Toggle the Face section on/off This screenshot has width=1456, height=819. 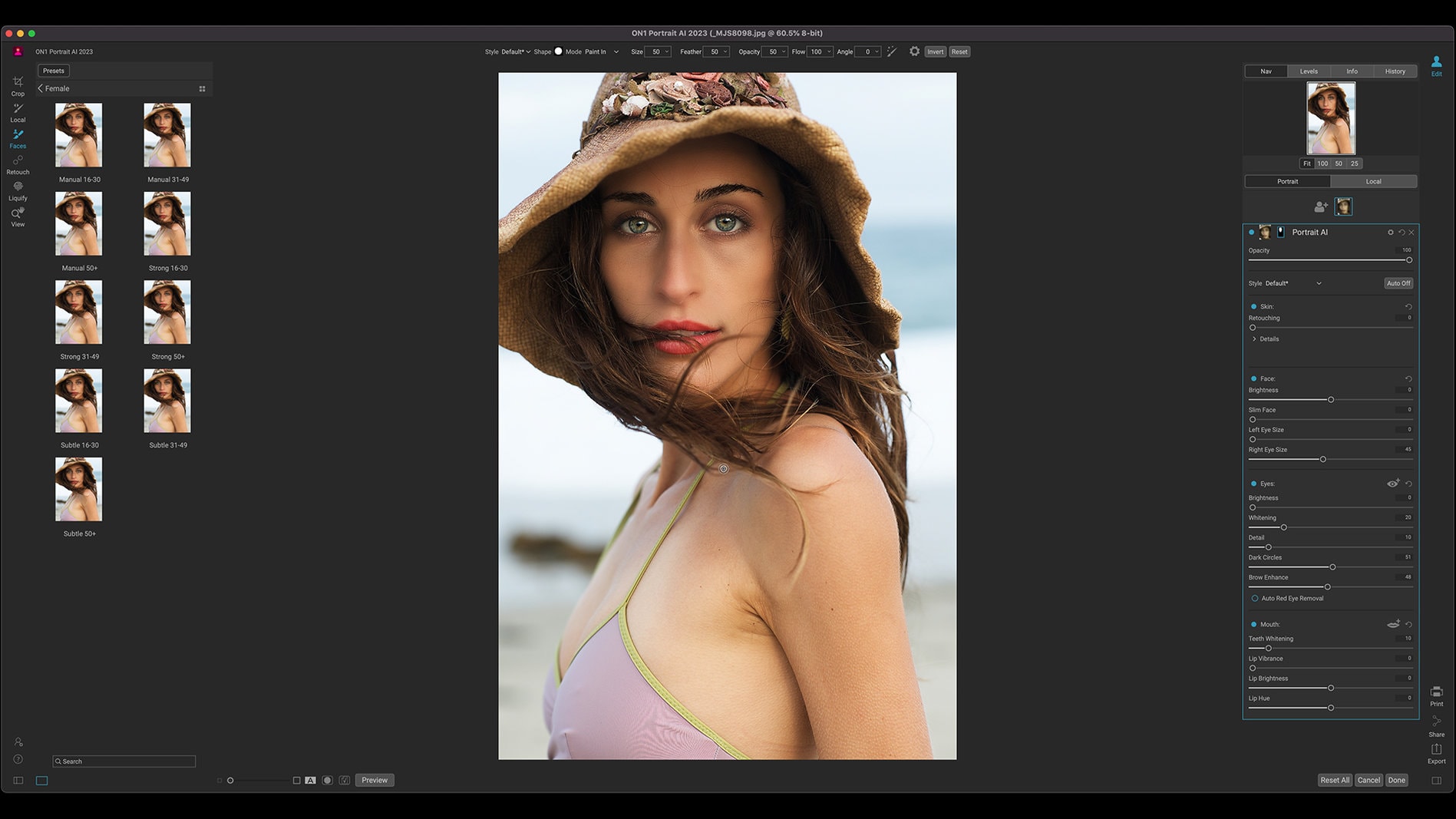[x=1254, y=378]
